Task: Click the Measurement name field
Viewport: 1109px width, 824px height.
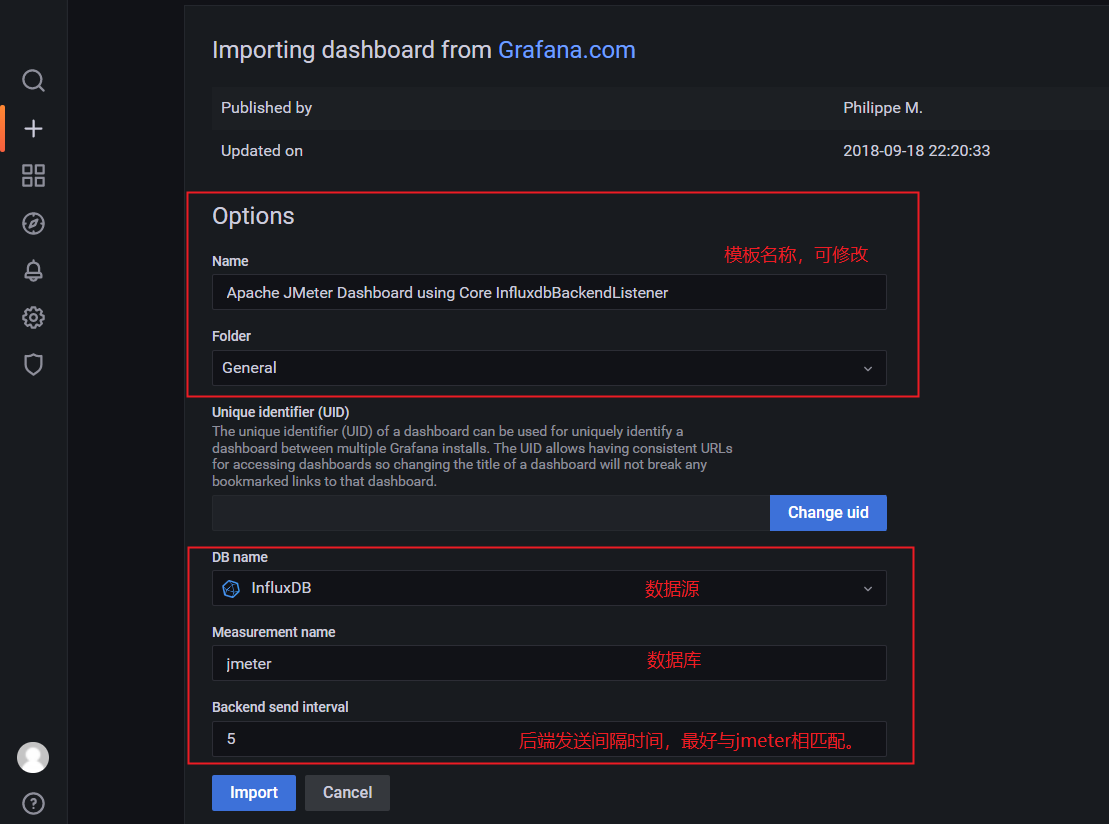Action: tap(549, 663)
